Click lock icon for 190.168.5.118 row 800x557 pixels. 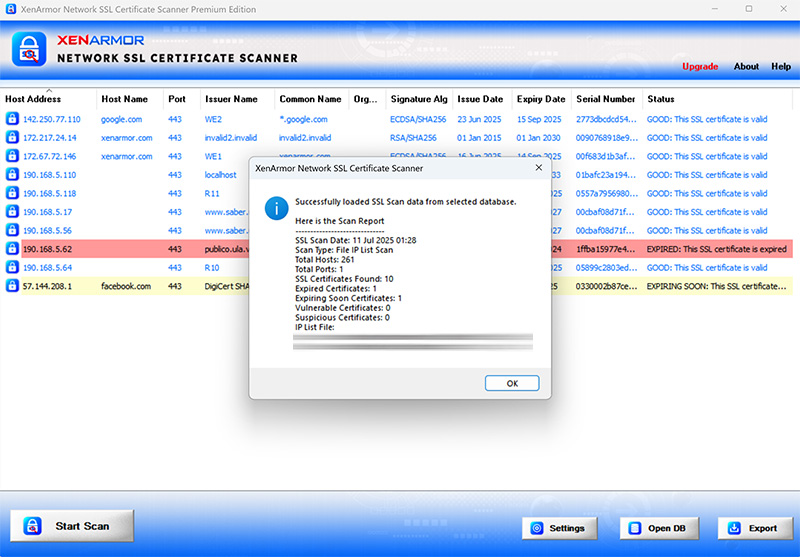[x=12, y=193]
